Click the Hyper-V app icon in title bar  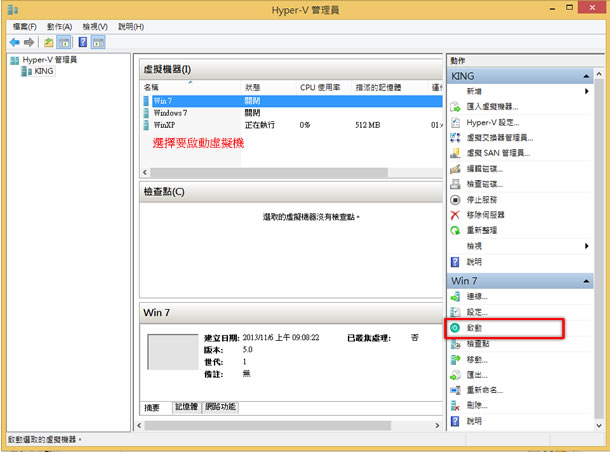(x=13, y=9)
